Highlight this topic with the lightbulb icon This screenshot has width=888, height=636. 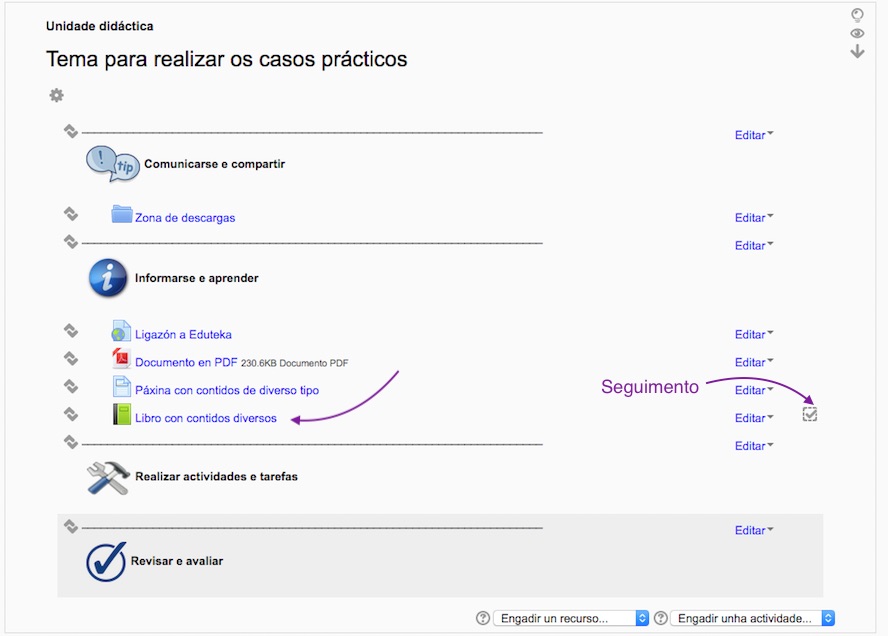coord(857,15)
